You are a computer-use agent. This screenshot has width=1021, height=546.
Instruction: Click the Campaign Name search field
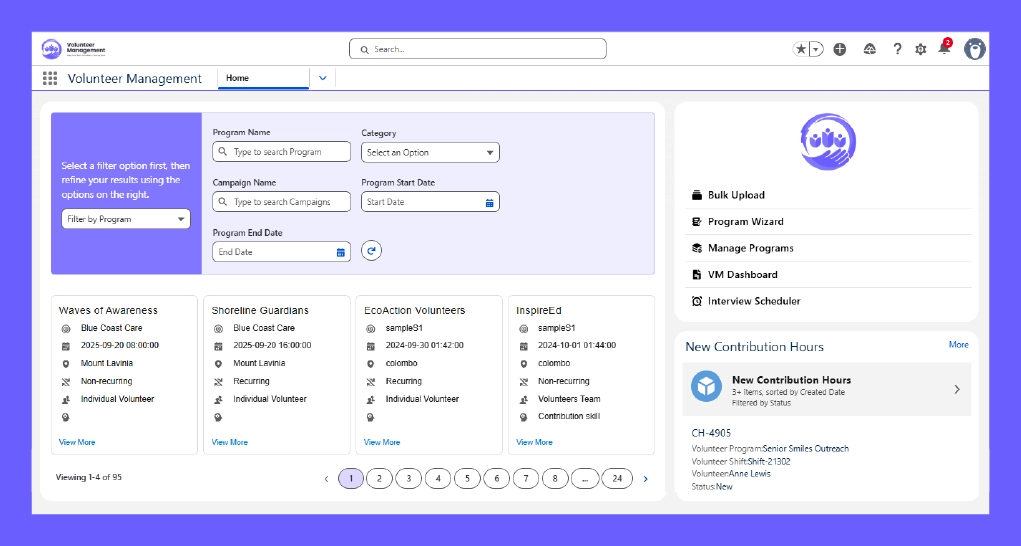tap(281, 202)
